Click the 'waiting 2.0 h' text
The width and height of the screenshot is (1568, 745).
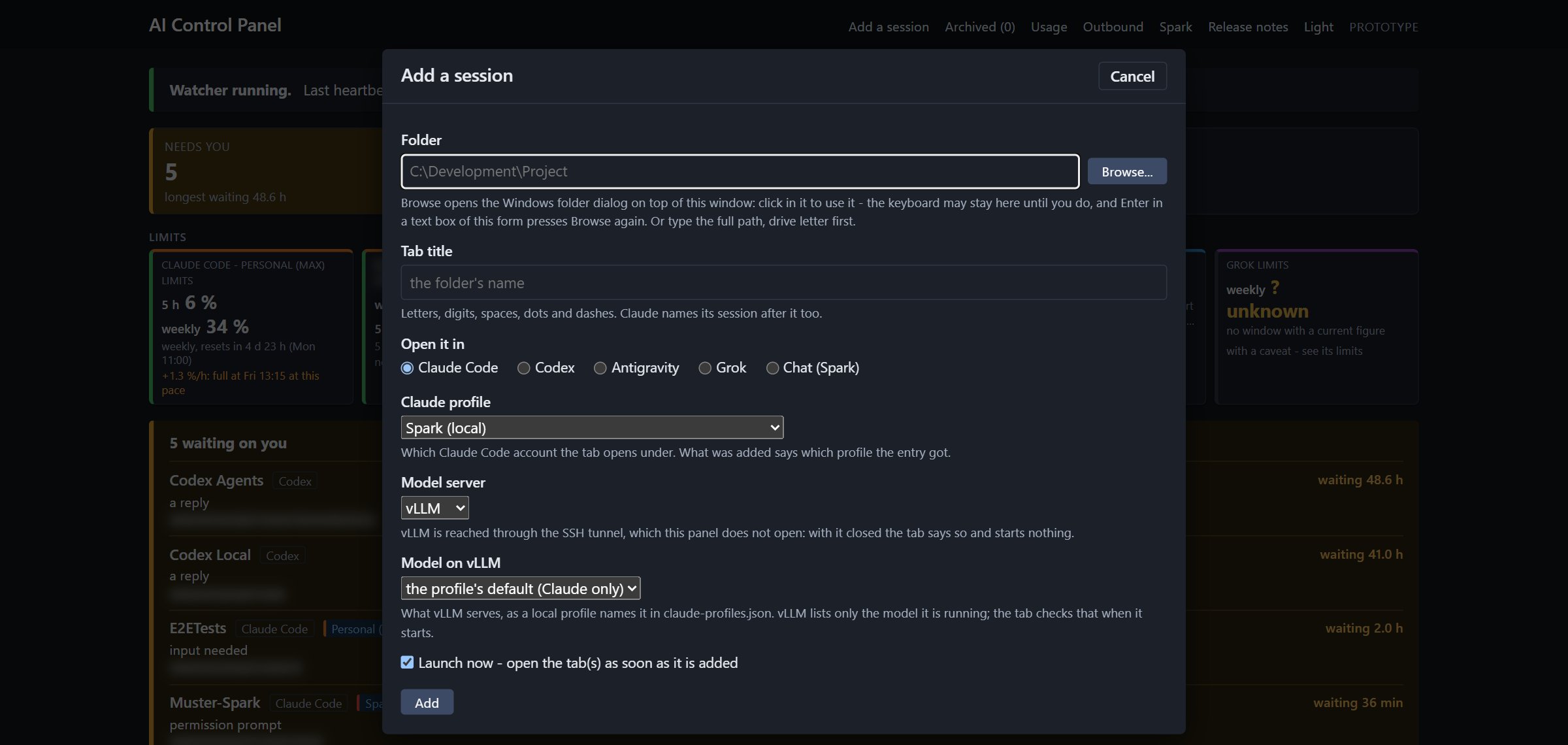click(x=1364, y=628)
